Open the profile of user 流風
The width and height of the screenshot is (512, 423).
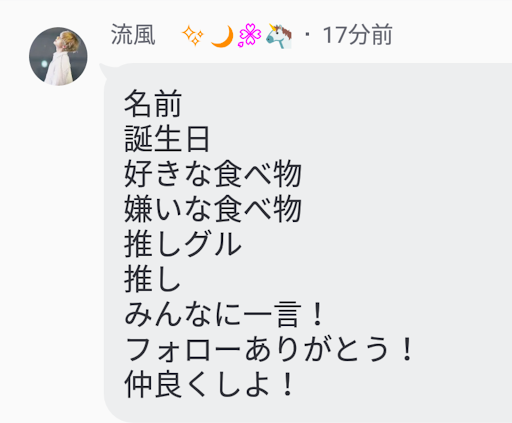pyautogui.click(x=133, y=35)
